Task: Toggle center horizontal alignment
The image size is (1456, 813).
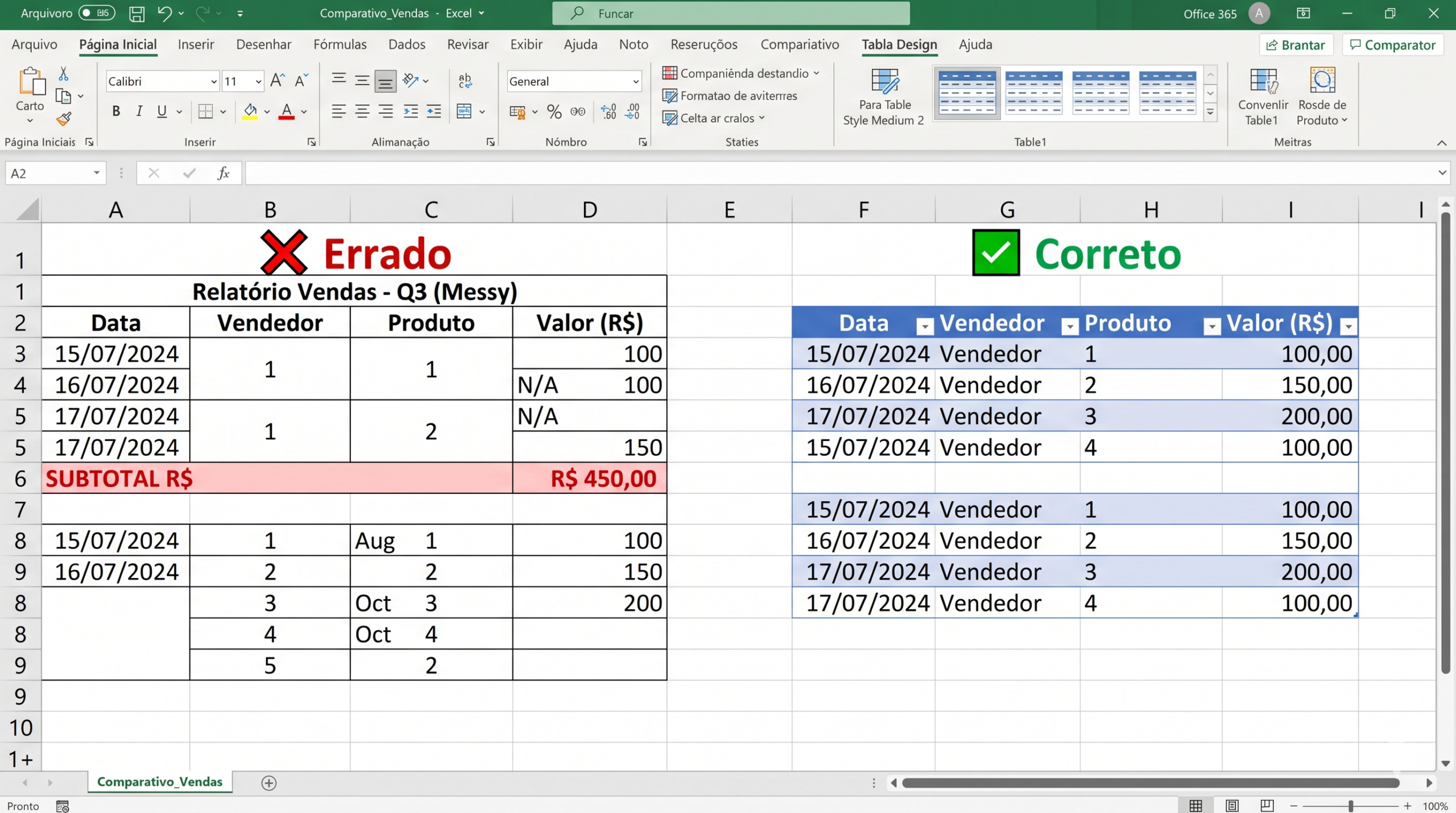Action: (x=362, y=112)
